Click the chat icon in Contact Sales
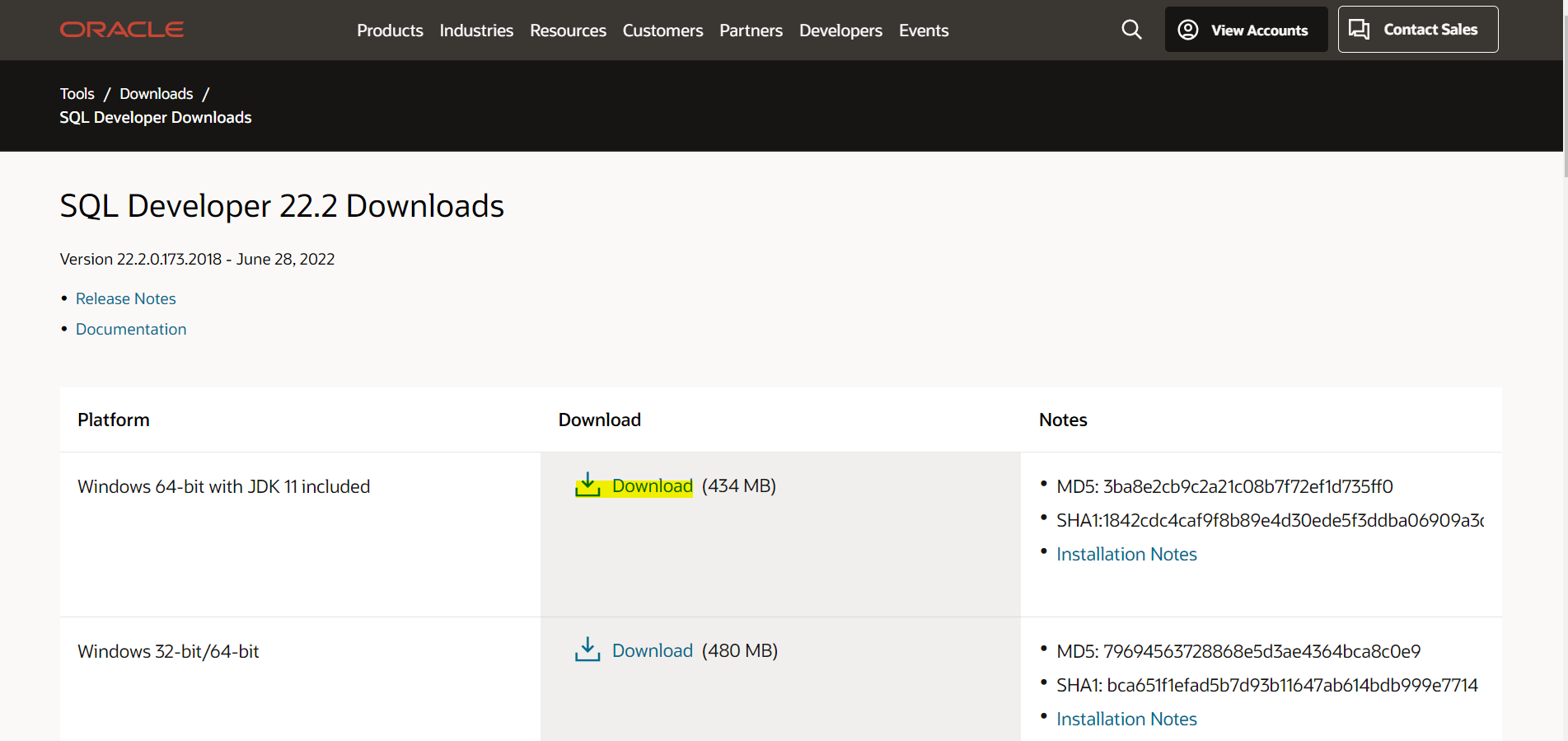The height and width of the screenshot is (741, 1568). [x=1359, y=30]
